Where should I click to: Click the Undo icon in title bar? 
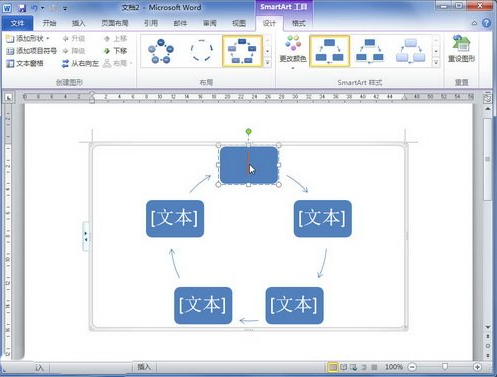point(34,8)
